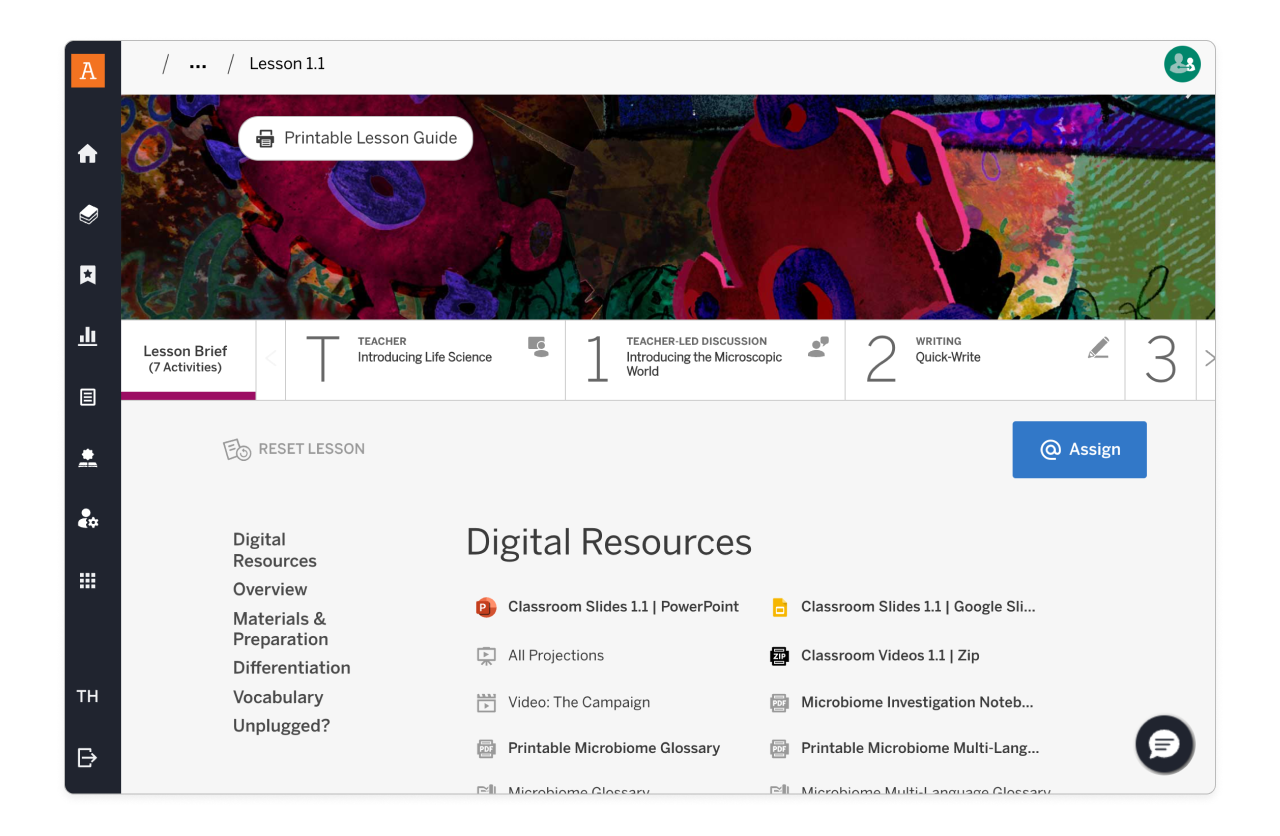Open the user account avatar icon
This screenshot has width=1280, height=836.
1182,64
